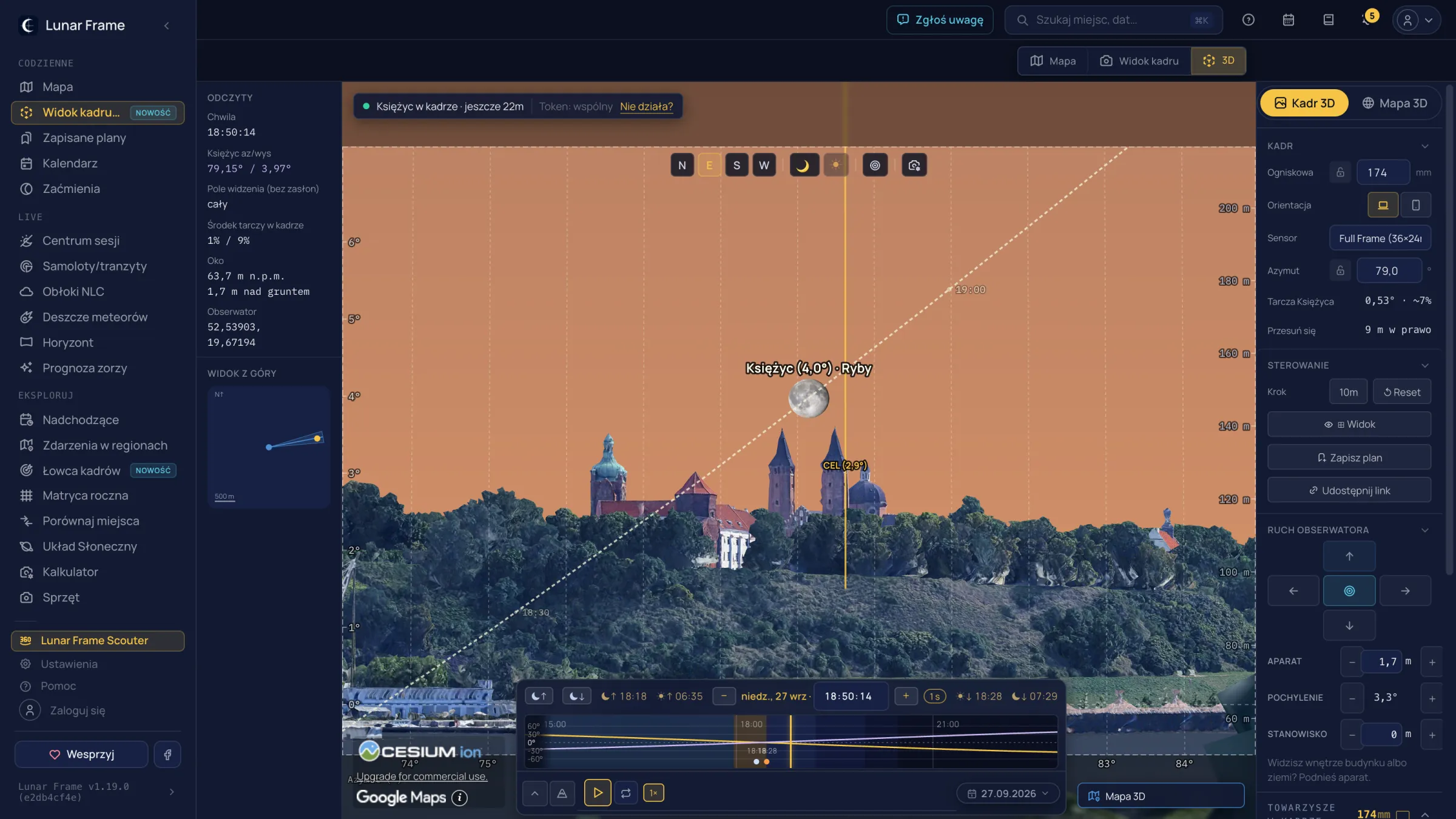Screen dimensions: 1456x819
Task: Collapse the KADR section
Action: 1424,146
